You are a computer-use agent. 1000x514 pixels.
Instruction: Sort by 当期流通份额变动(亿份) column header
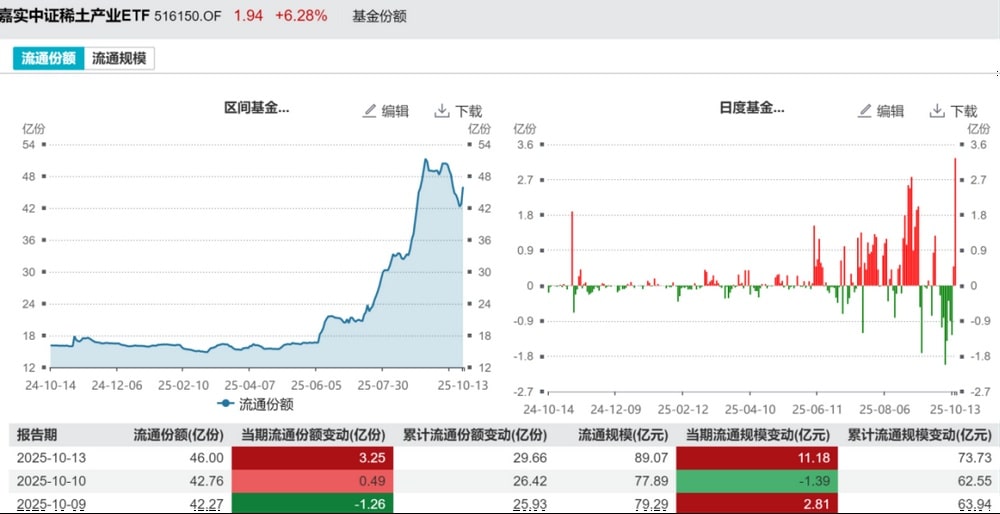click(x=312, y=435)
